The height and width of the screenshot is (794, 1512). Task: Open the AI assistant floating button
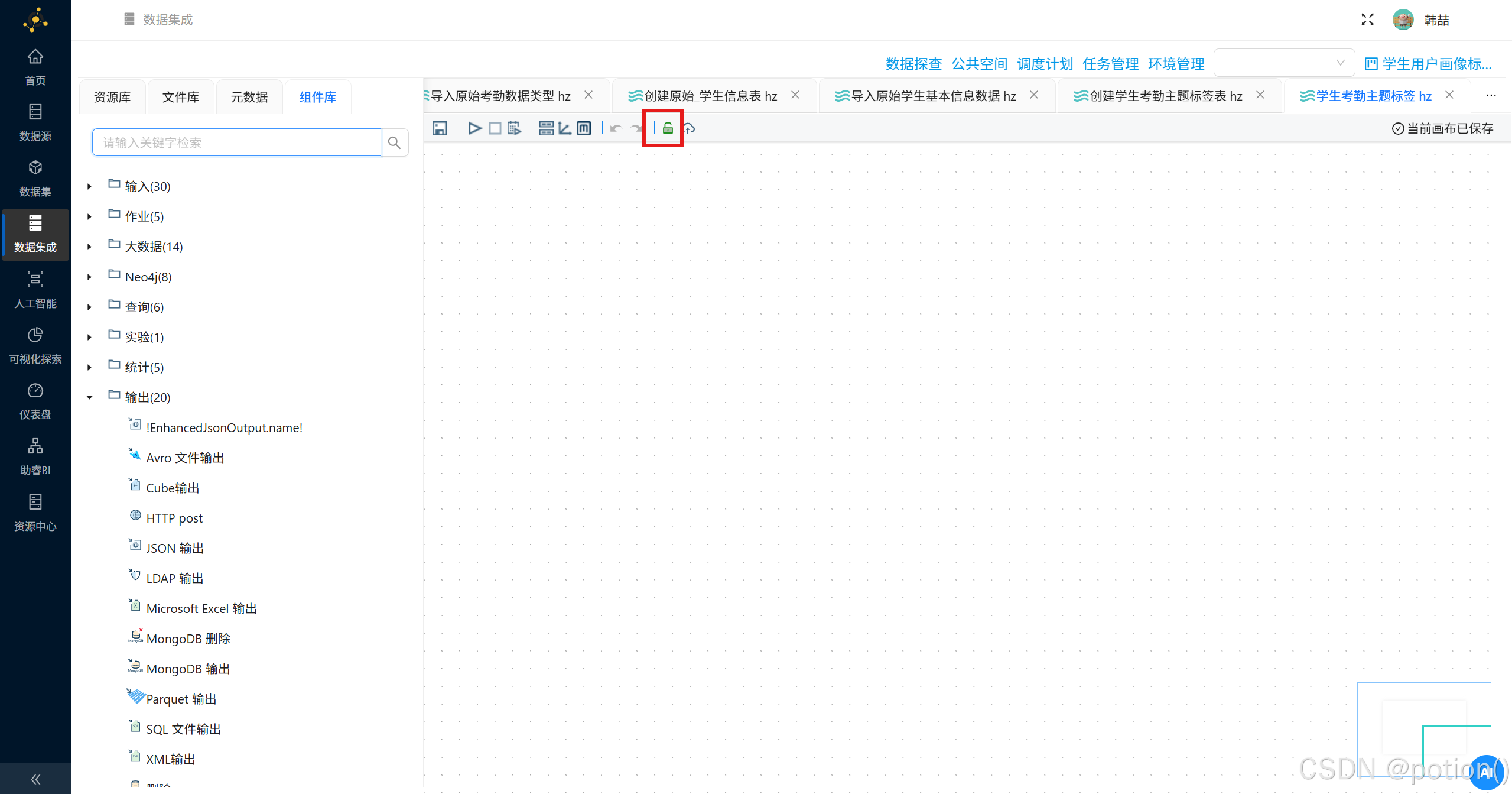1486,772
